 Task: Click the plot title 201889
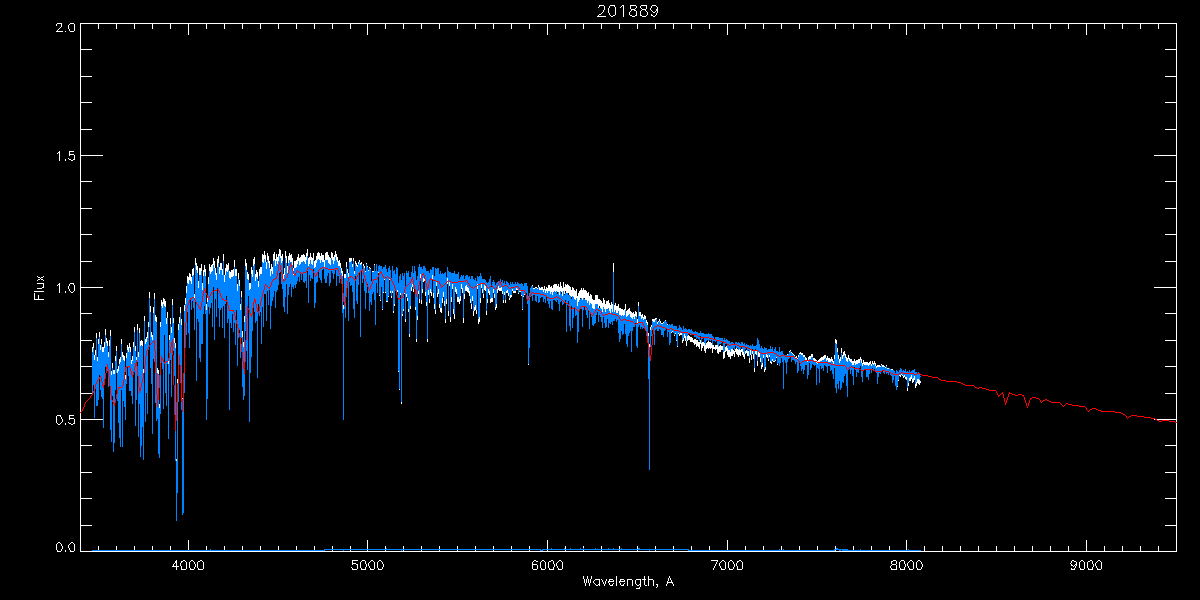(x=628, y=11)
